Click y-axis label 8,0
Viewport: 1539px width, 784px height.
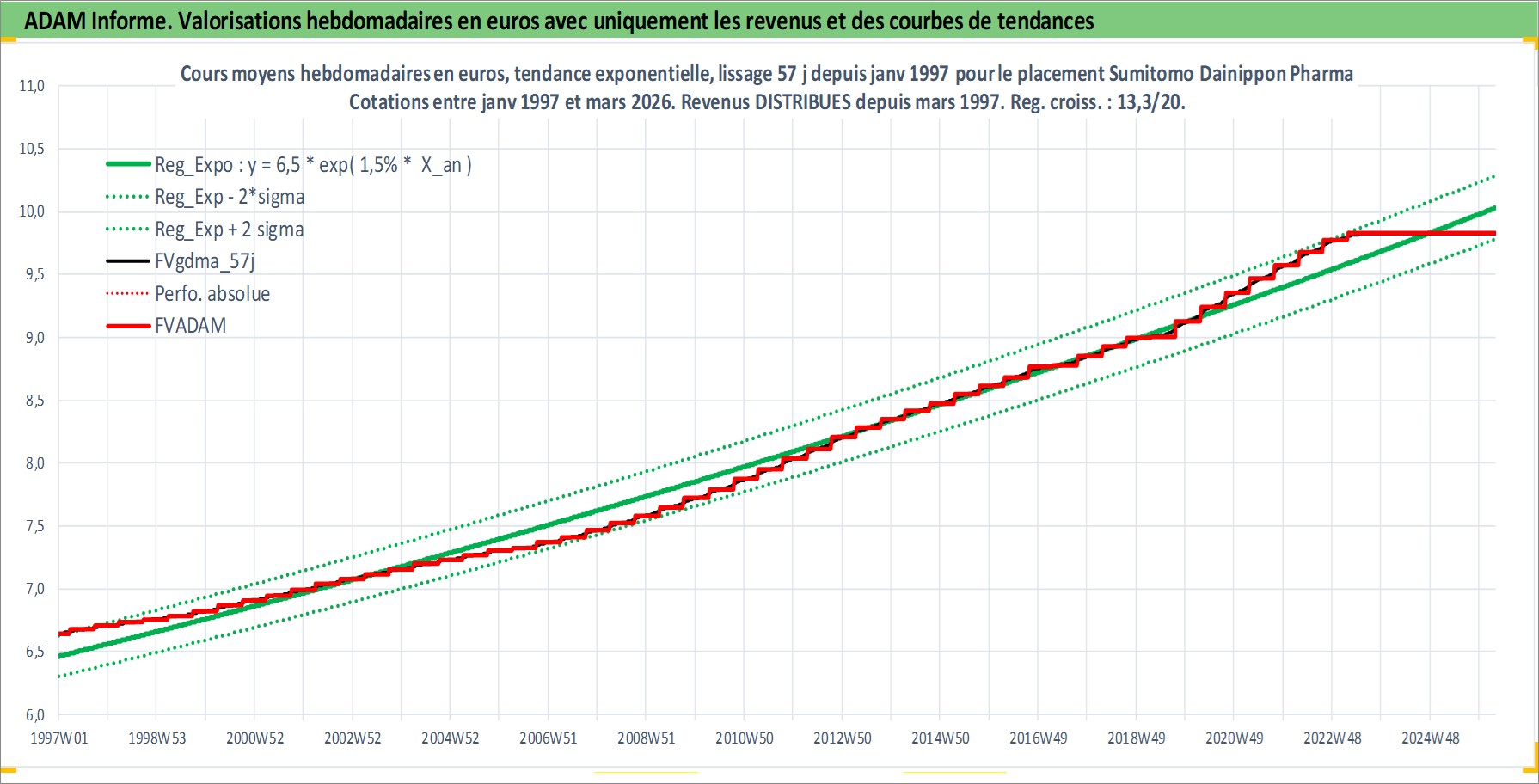[34, 463]
